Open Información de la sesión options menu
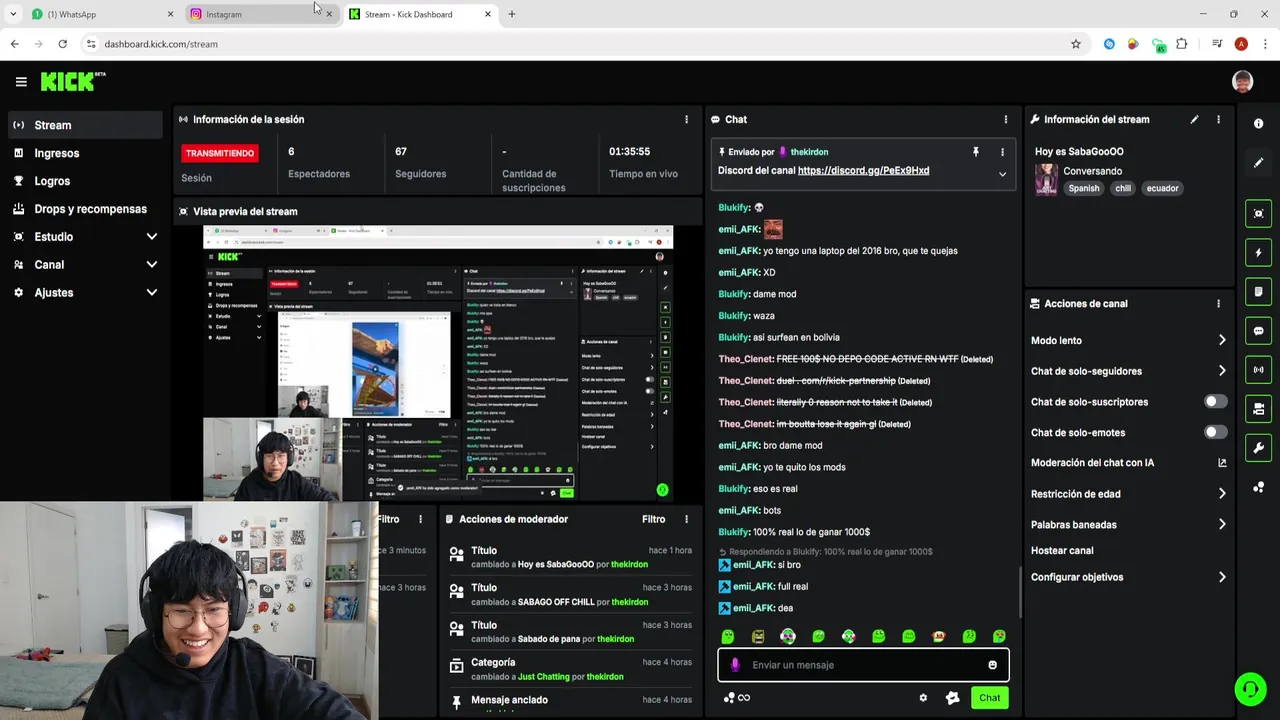This screenshot has height=720, width=1280. pyautogui.click(x=686, y=119)
